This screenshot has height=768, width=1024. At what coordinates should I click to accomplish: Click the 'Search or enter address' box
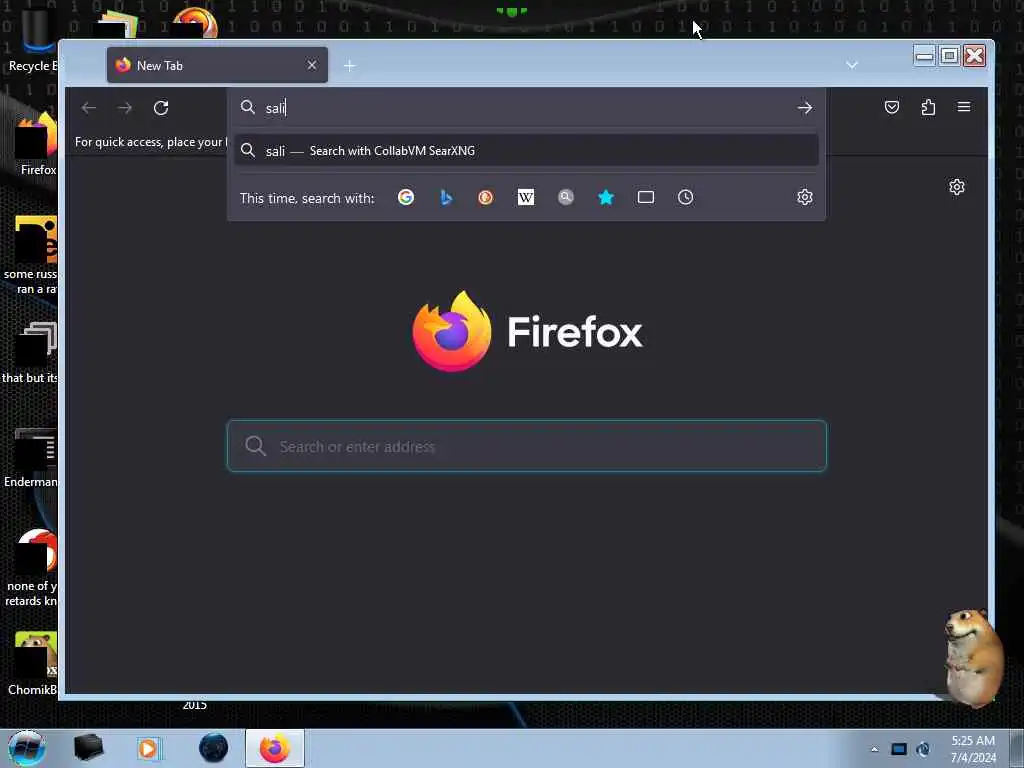coord(526,446)
